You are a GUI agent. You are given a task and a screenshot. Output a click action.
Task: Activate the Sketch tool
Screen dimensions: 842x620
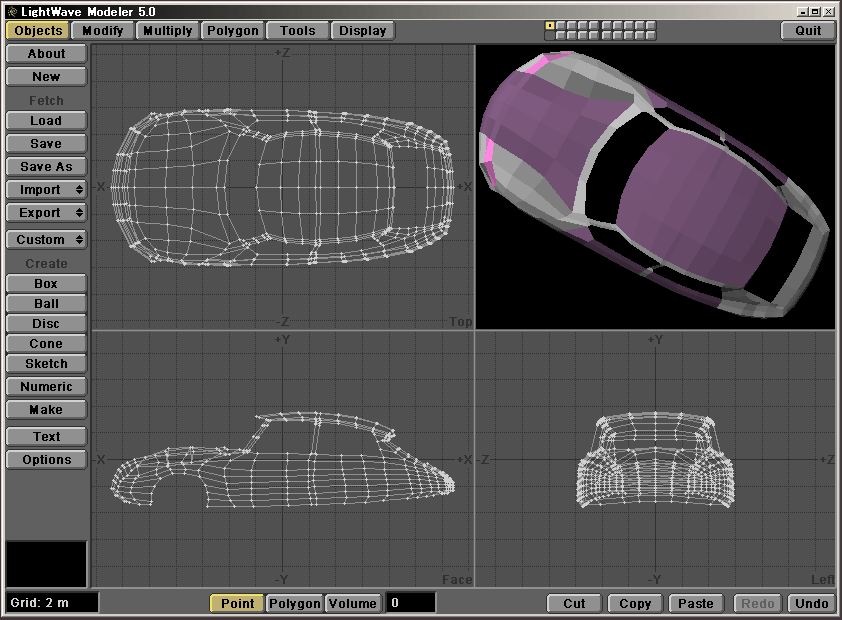pos(46,364)
